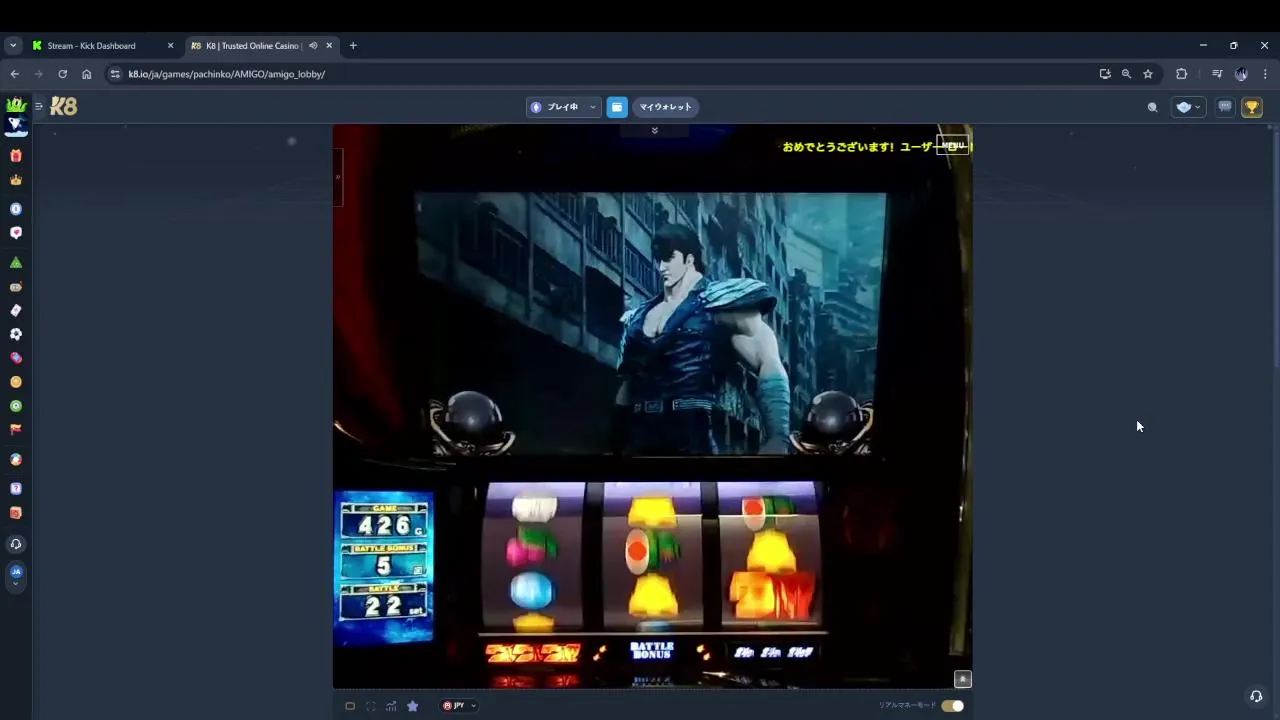Click the battle bonus count of 5

tap(384, 566)
